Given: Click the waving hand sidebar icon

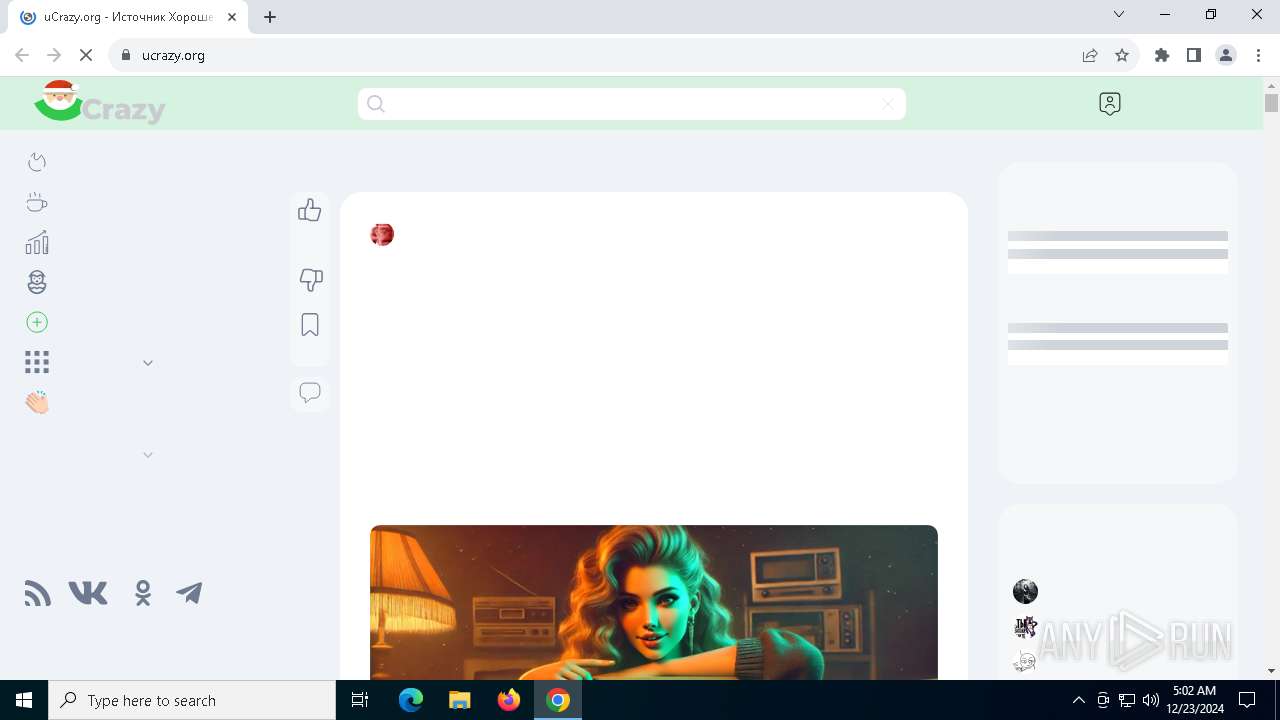Looking at the screenshot, I should coord(37,403).
